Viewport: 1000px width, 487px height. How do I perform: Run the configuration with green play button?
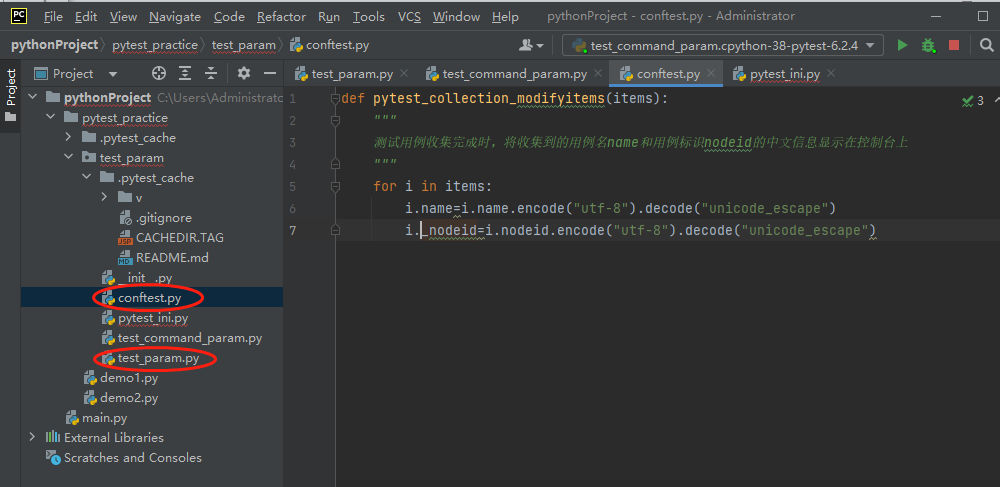coord(902,45)
